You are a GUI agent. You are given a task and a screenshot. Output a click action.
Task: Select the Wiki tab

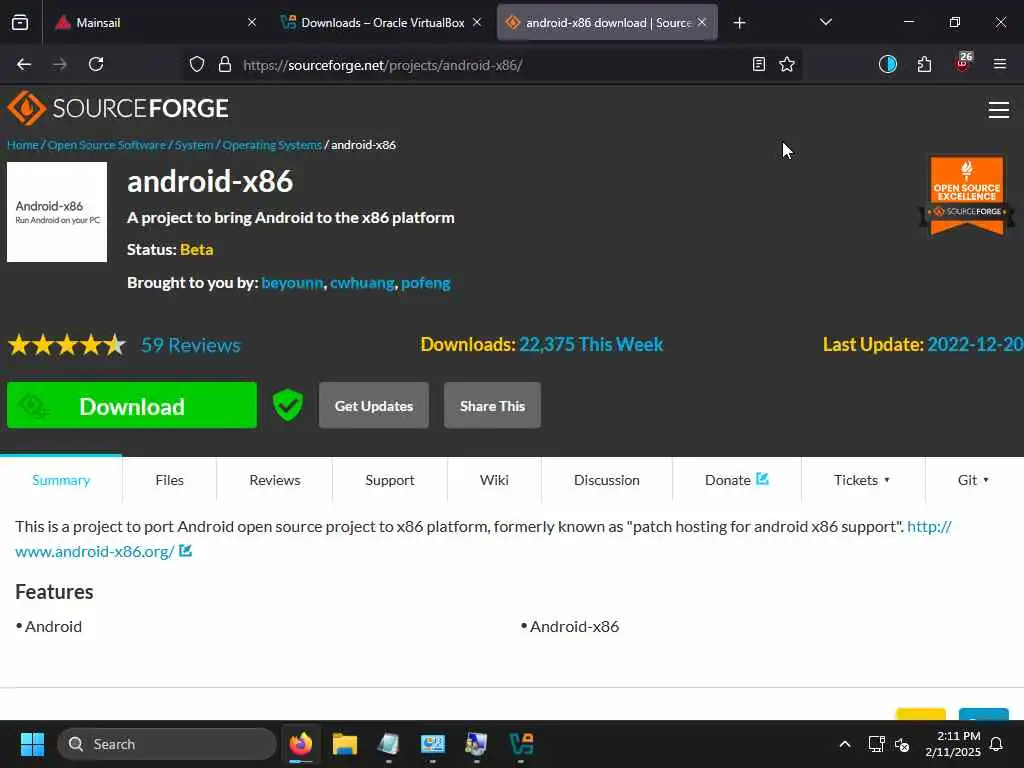pyautogui.click(x=494, y=480)
